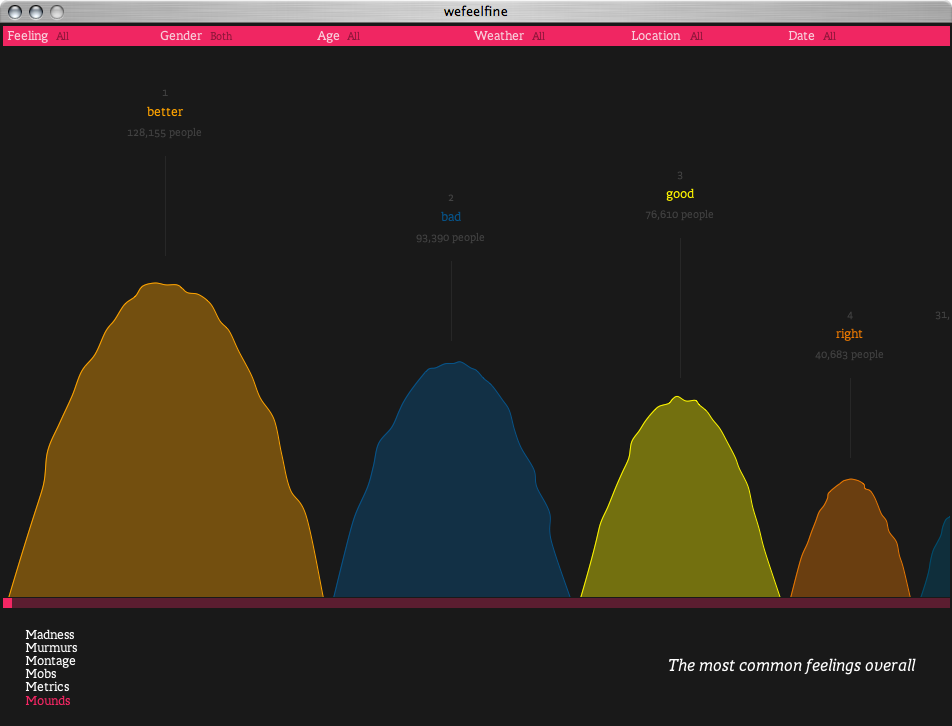Expand the Location filter
Screen dimensions: 952x726
tap(656, 36)
